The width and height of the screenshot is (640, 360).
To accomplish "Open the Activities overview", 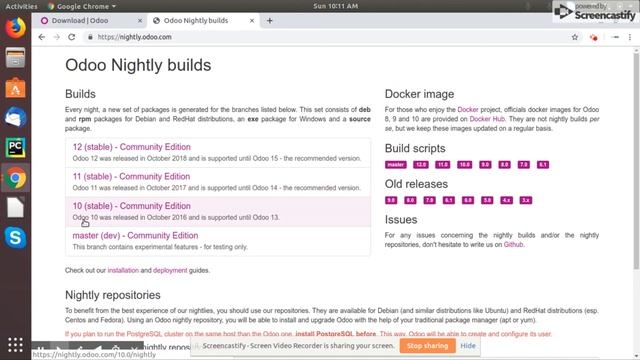I will pyautogui.click(x=21, y=6).
